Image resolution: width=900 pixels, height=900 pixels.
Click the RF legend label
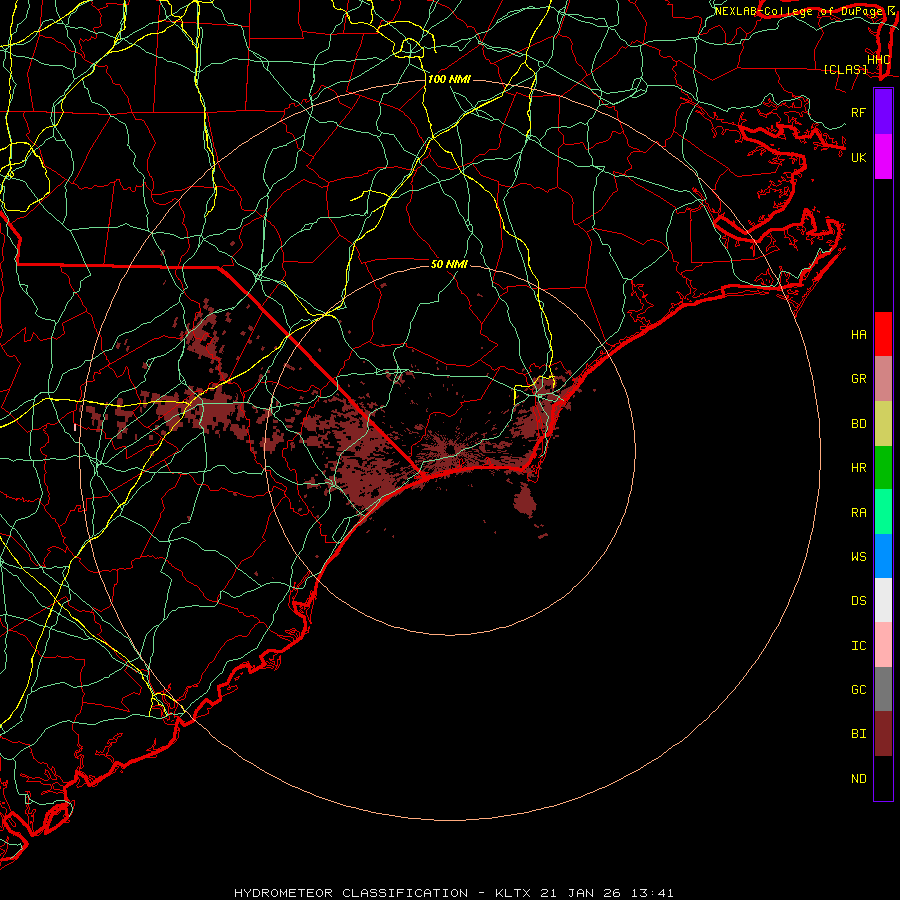[x=859, y=112]
